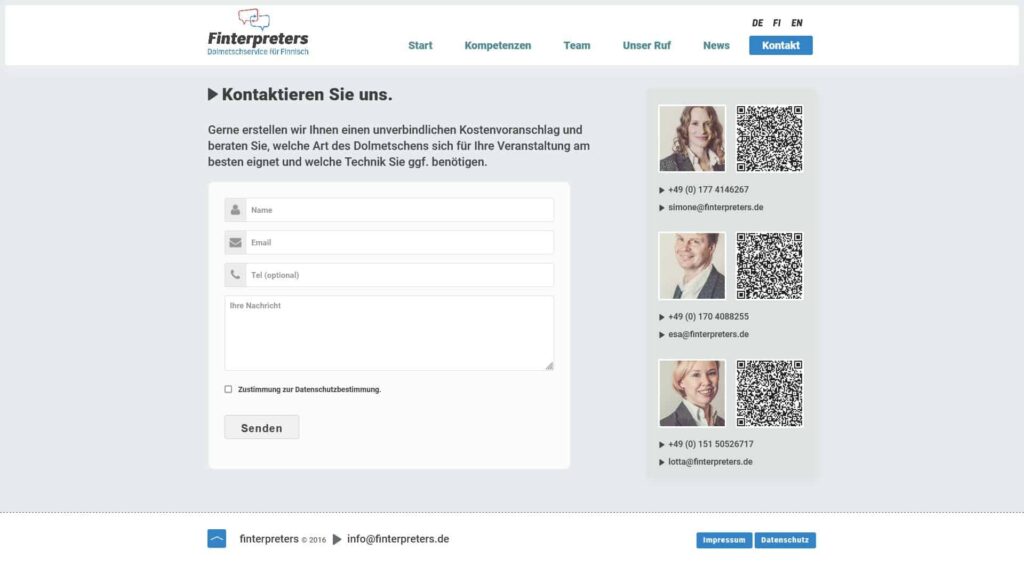
Task: Click the QR code next to Simone's photo
Action: pos(769,139)
